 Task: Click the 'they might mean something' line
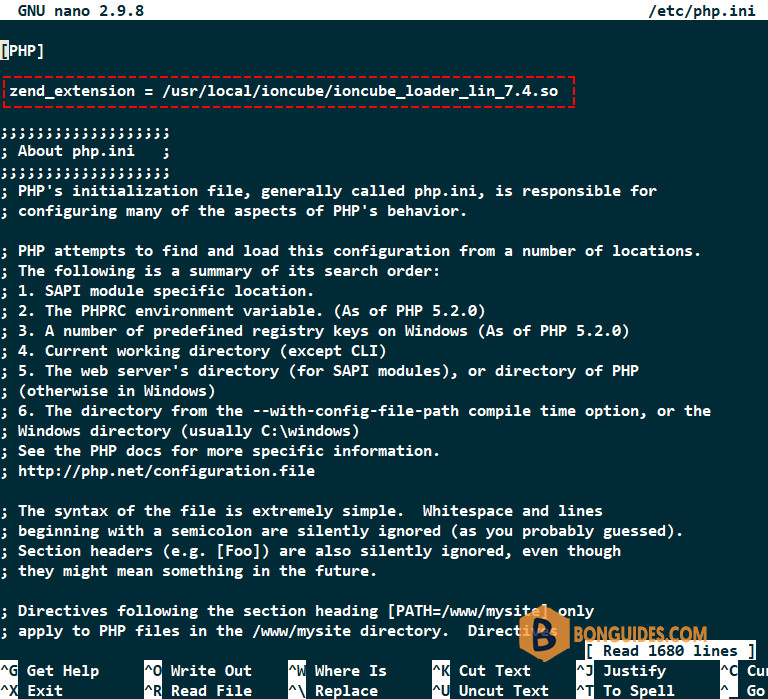[x=189, y=571]
